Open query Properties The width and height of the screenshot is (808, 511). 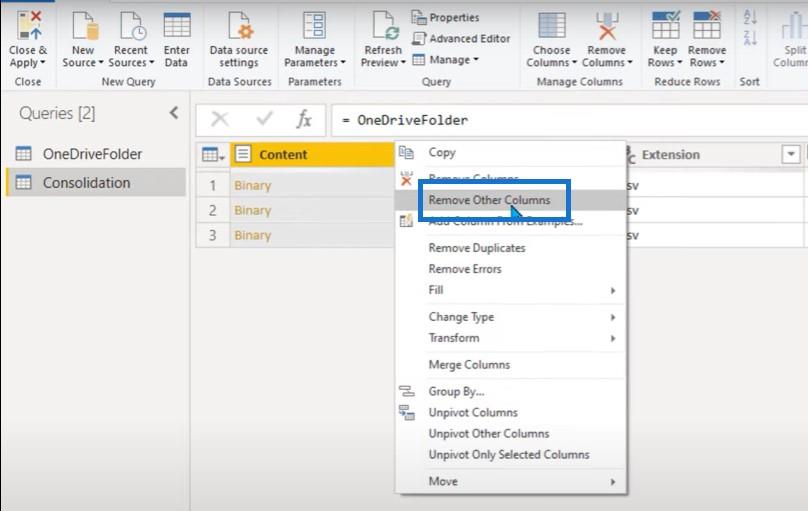[445, 18]
